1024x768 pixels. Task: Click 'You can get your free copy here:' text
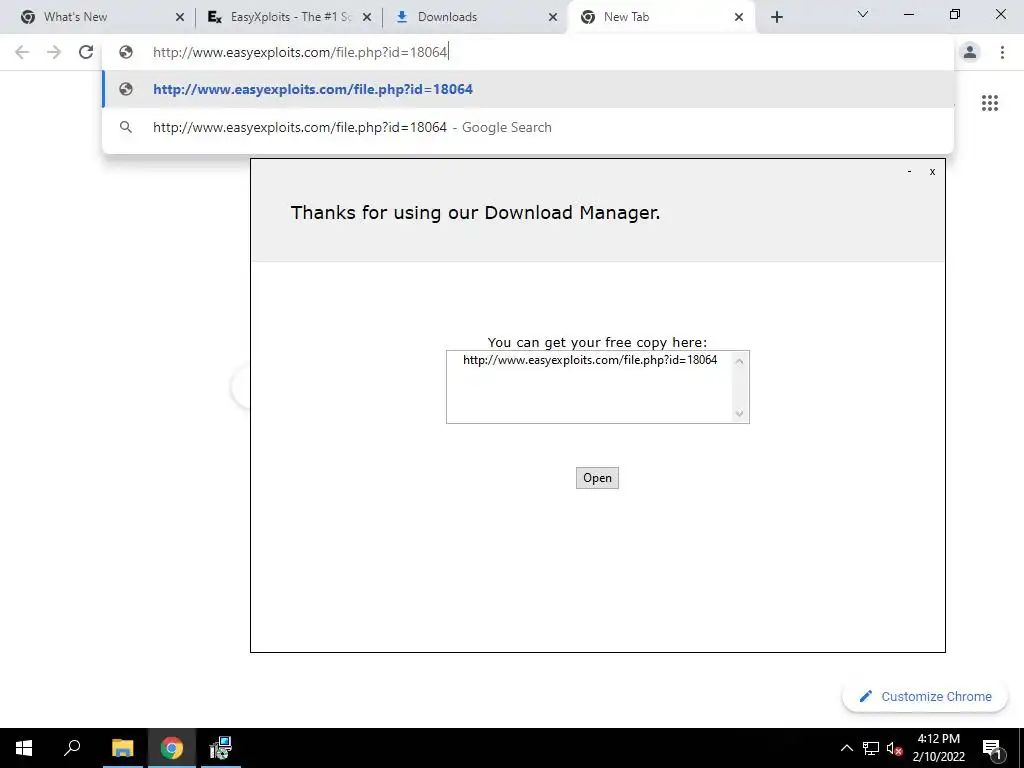tap(597, 342)
